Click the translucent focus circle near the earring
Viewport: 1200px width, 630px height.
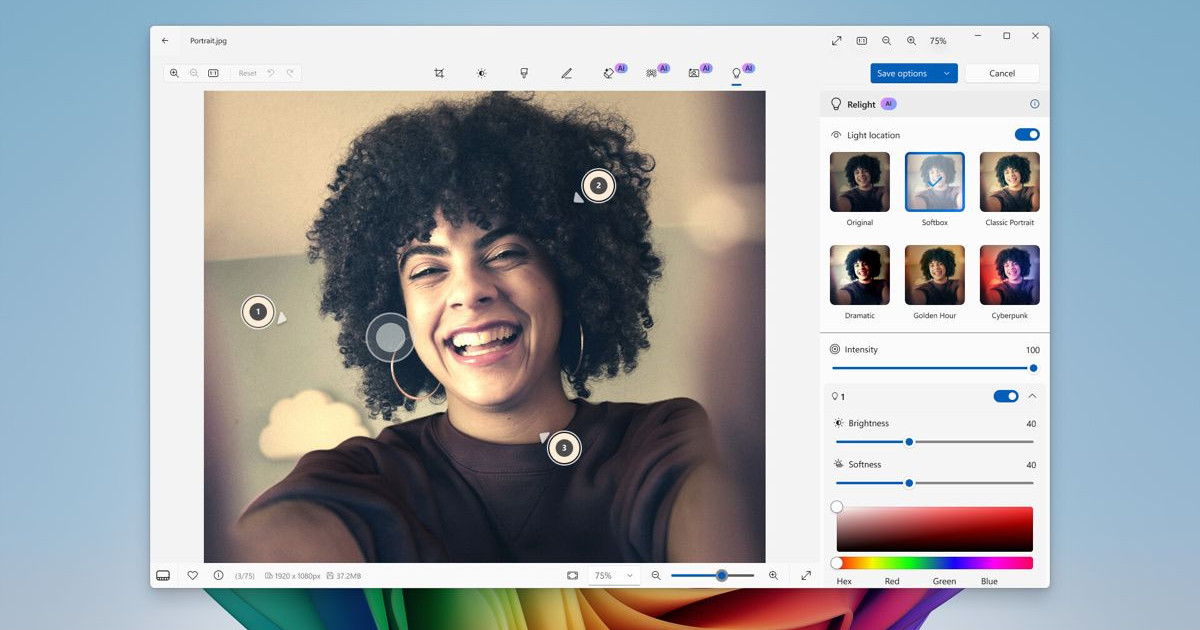tap(389, 337)
